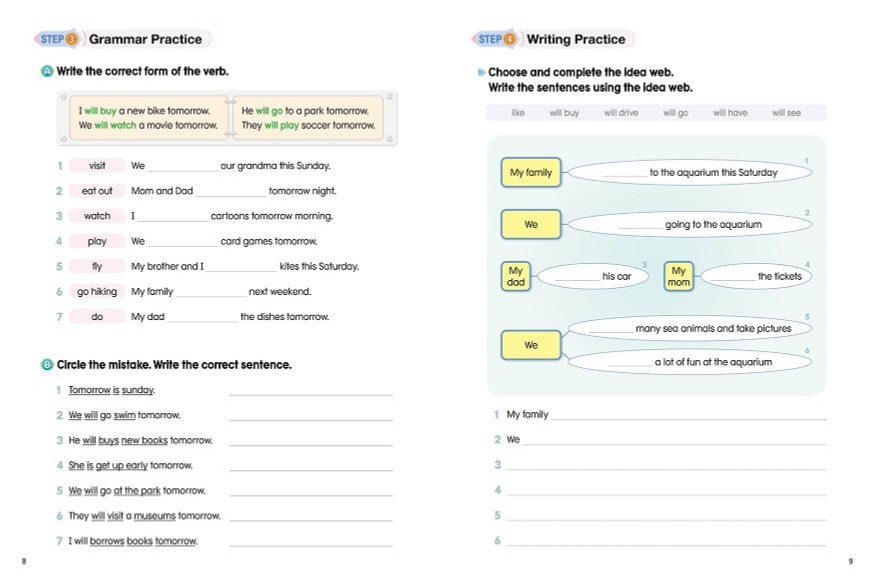Select the yellow "My mom" box
Image resolution: width=876 pixels, height=581 pixels.
tap(679, 276)
